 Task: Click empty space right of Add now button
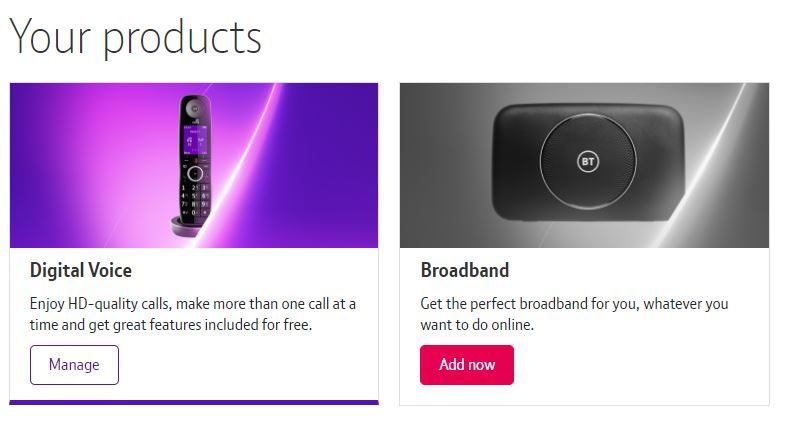[640, 365]
